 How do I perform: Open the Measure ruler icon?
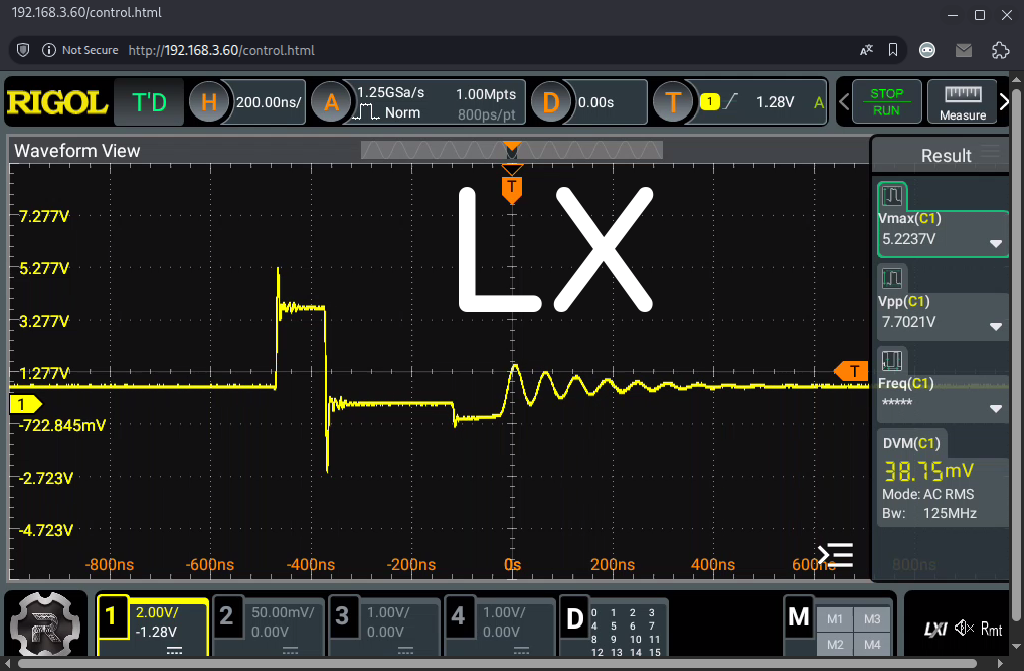963,94
